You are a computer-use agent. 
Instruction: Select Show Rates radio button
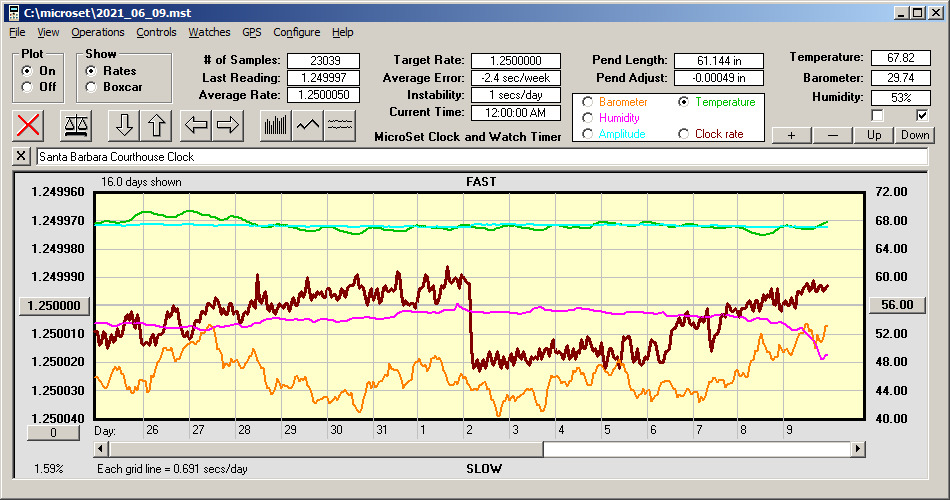[x=91, y=71]
